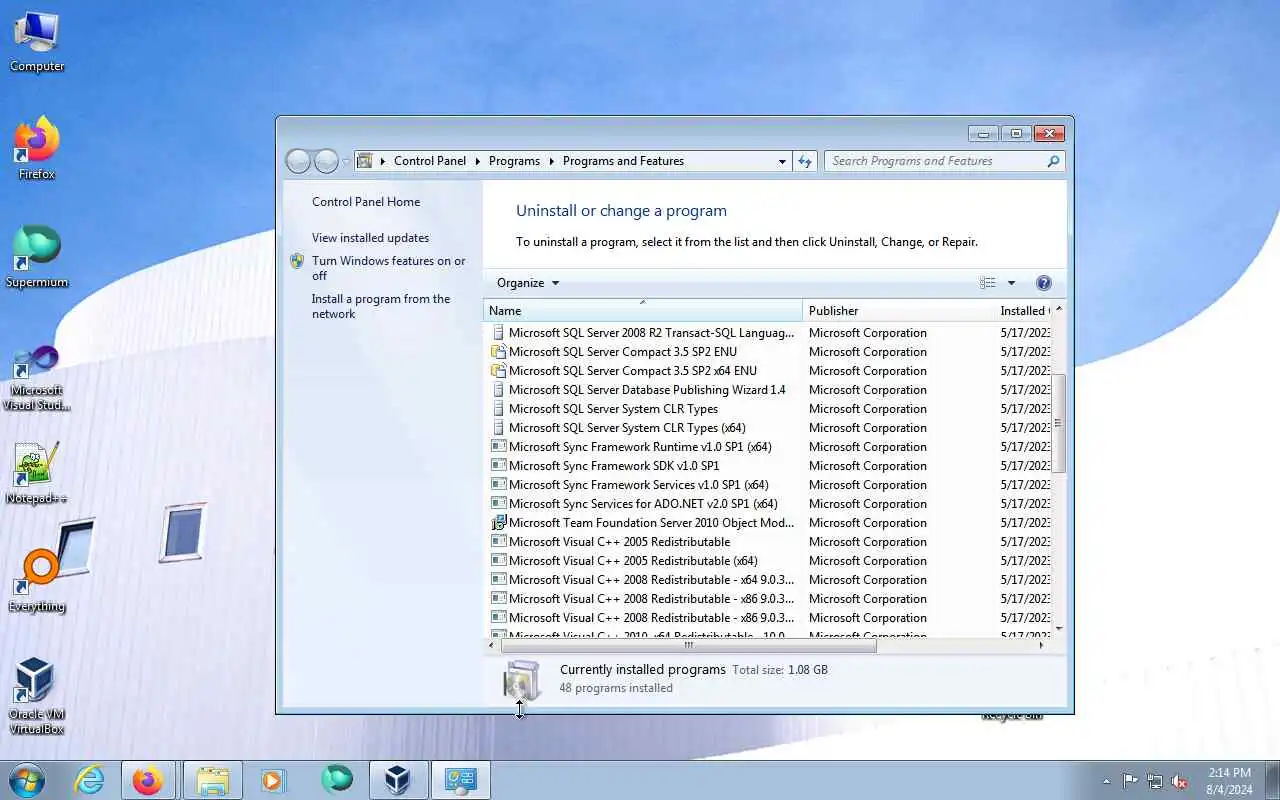The image size is (1280, 800).
Task: Open the Windows Start menu
Action: [27, 780]
